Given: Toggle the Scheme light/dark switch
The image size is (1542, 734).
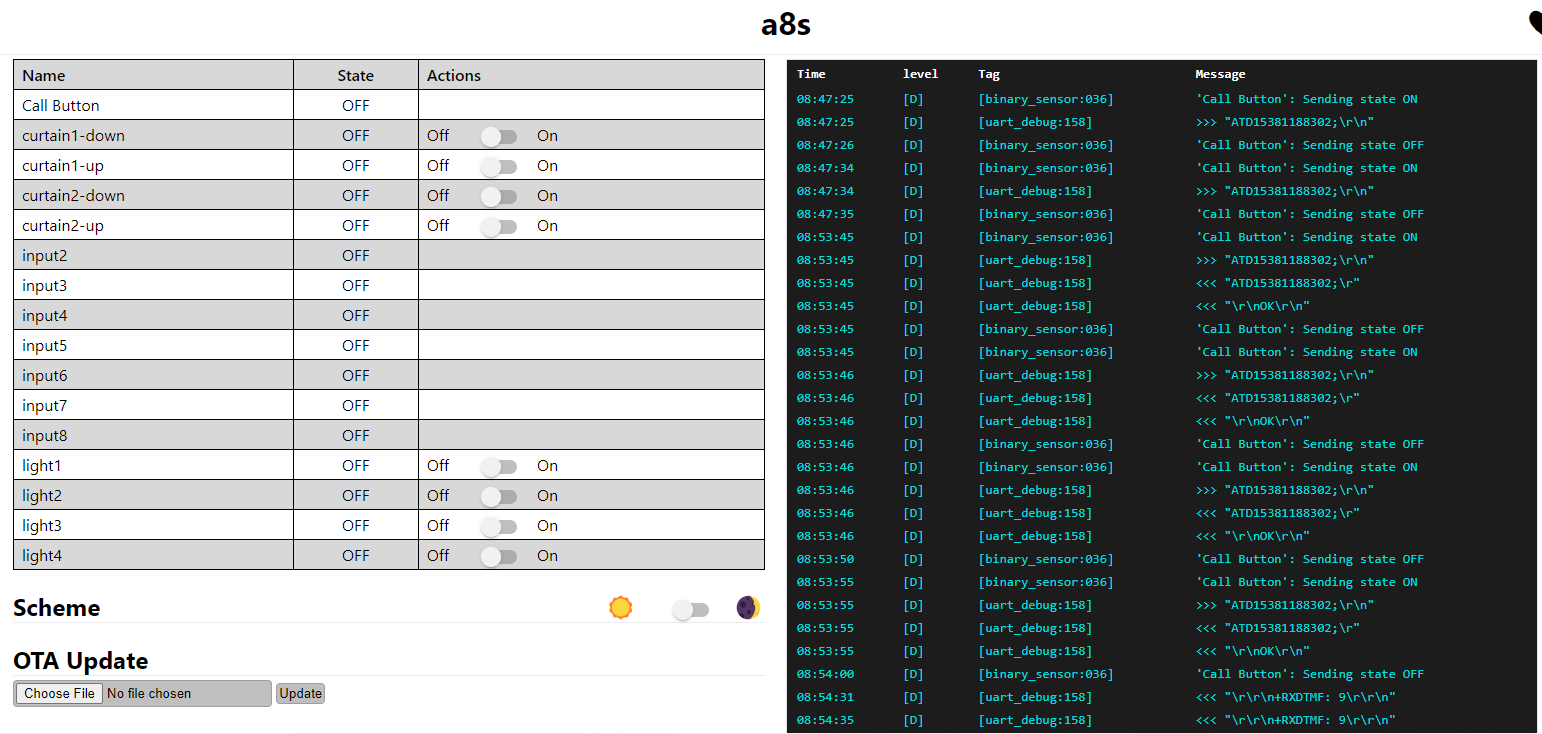Looking at the screenshot, I should (690, 610).
